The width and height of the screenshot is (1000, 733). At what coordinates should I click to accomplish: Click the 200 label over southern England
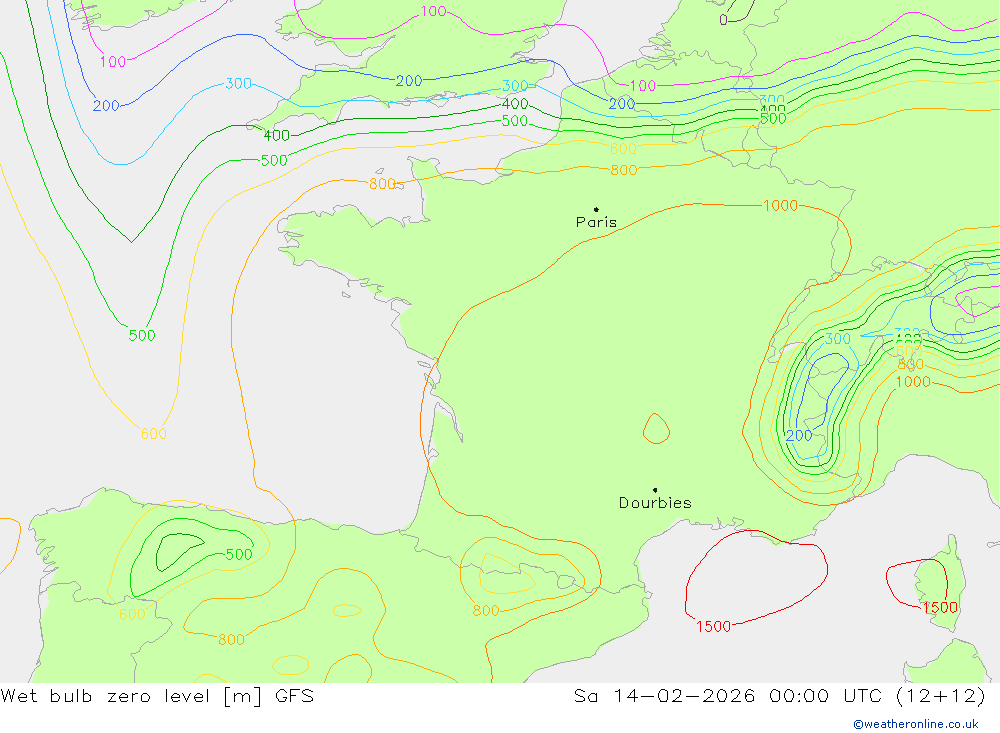(x=409, y=81)
